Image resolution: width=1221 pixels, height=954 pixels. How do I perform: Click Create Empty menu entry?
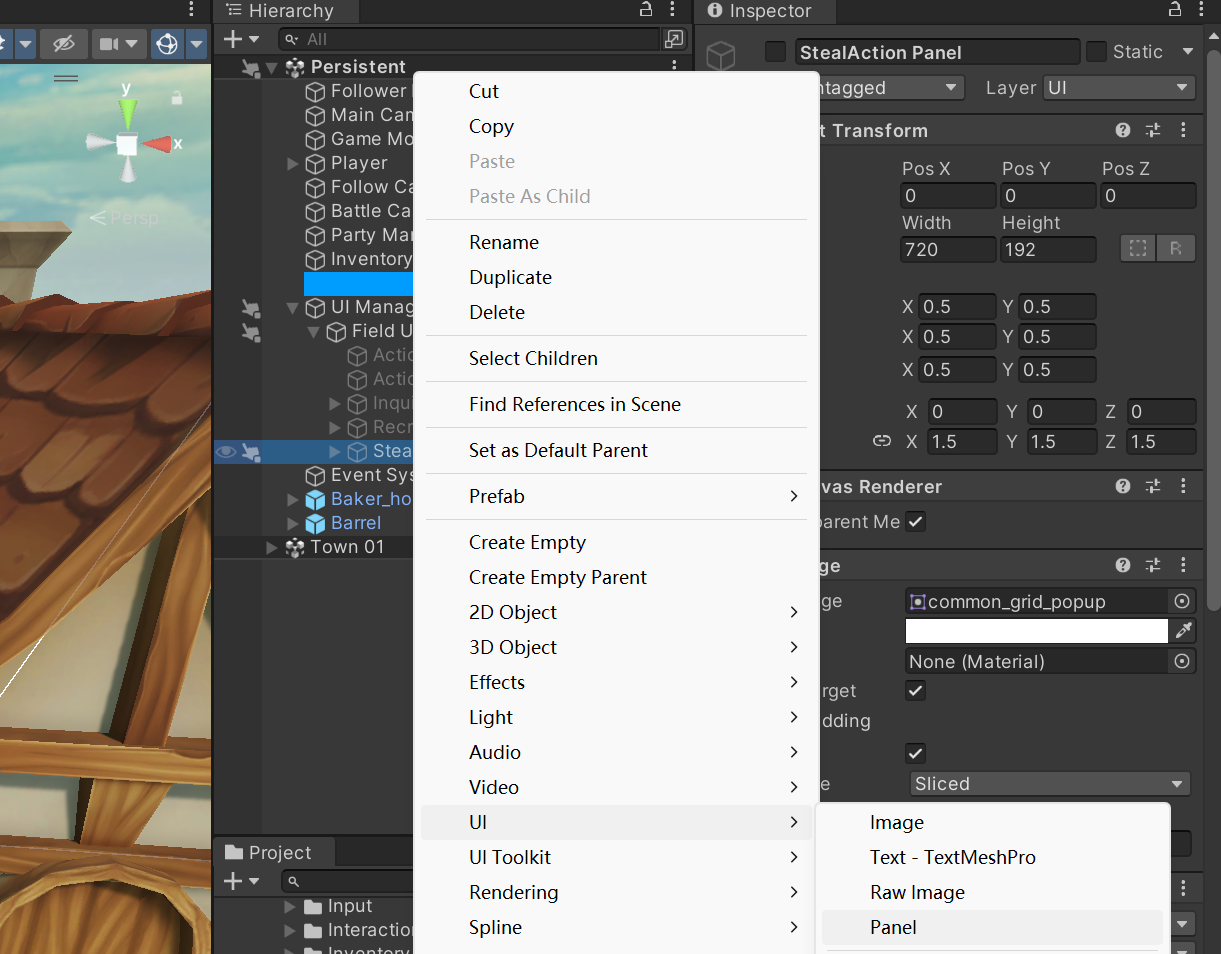(527, 542)
